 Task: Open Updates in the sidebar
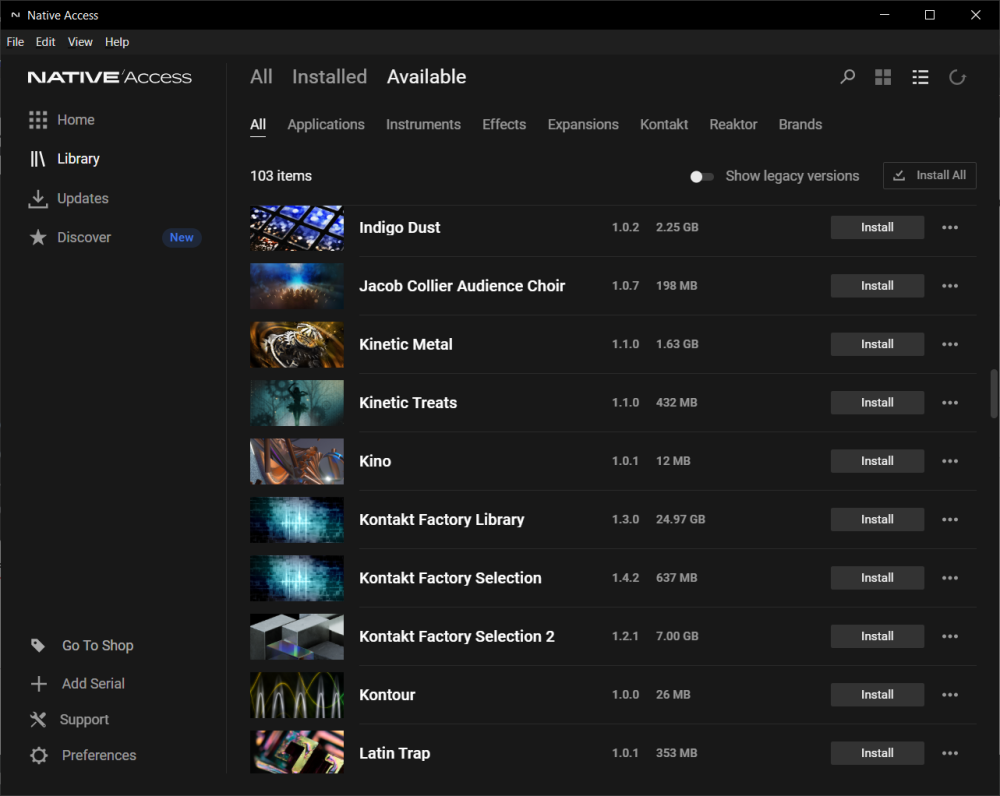click(69, 198)
